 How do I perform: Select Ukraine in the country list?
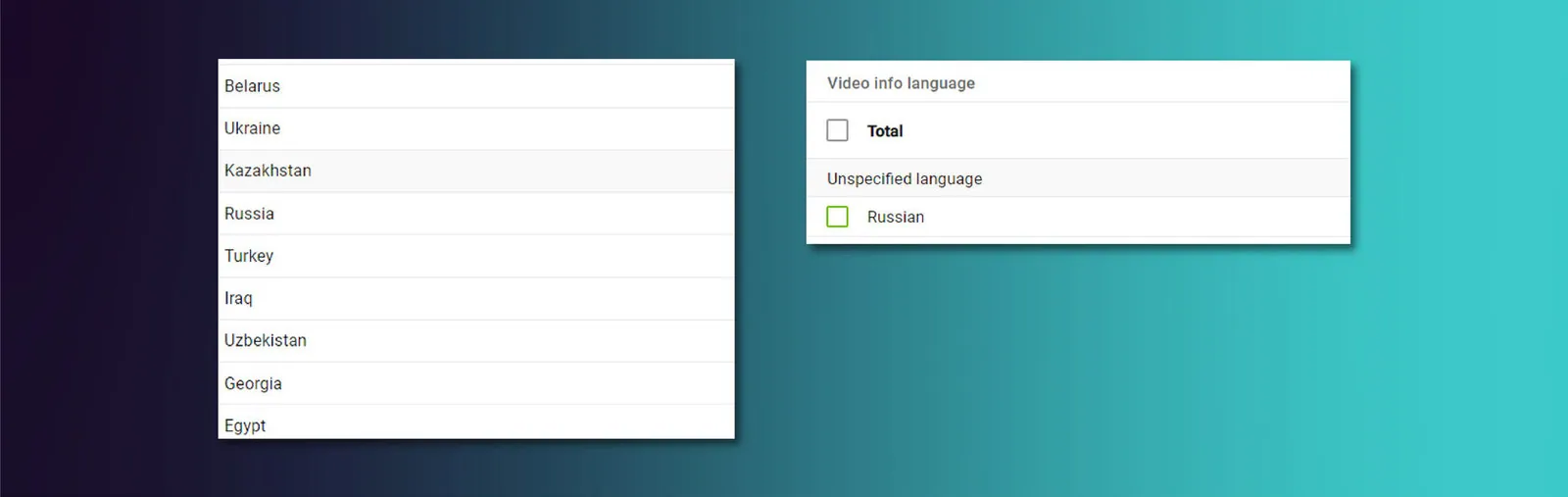(x=476, y=128)
